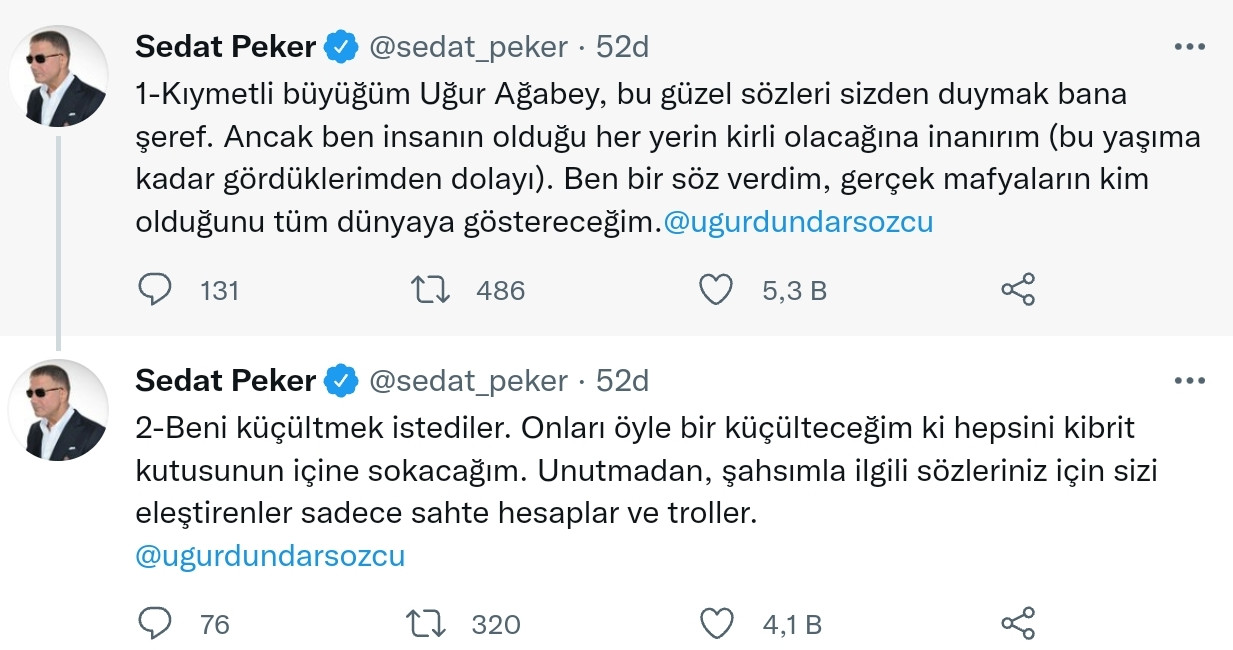The height and width of the screenshot is (650, 1233).
Task: Open tweet details by clicking the second tweet text
Action: click(600, 470)
